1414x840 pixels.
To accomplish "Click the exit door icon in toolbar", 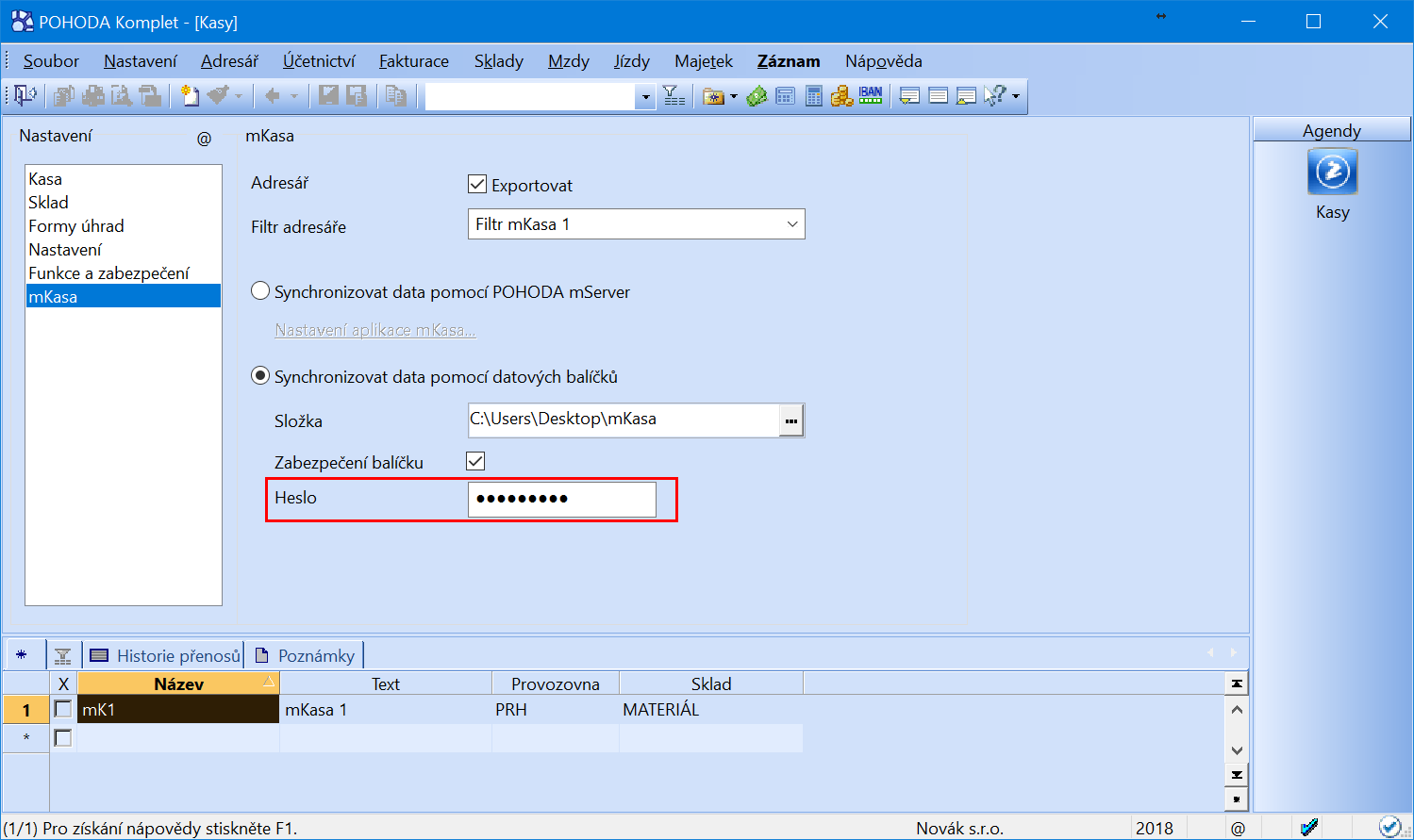I will coord(25,95).
